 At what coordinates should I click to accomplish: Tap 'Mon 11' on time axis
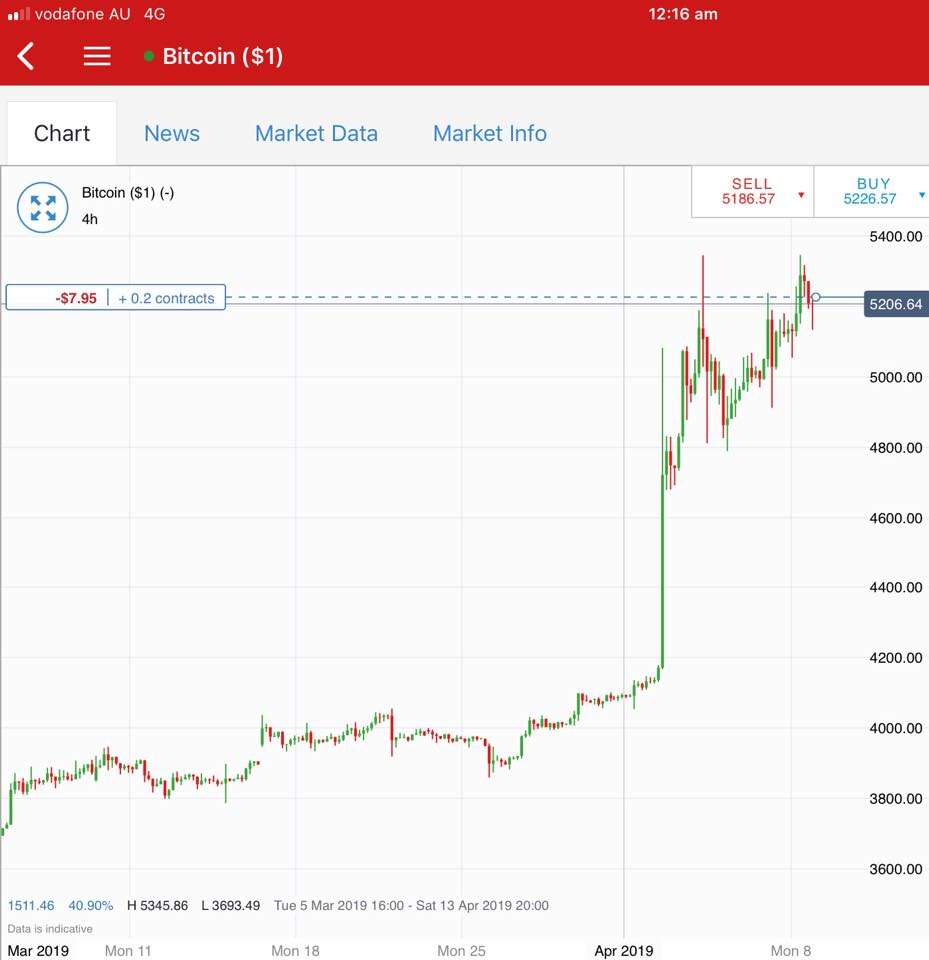click(128, 951)
